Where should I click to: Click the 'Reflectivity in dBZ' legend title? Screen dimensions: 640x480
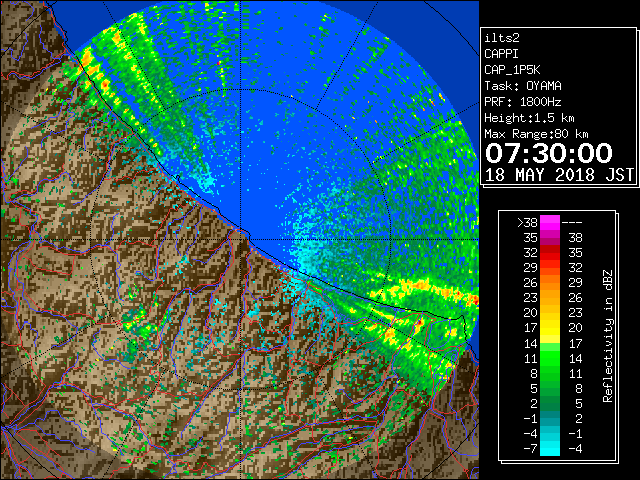tap(608, 336)
